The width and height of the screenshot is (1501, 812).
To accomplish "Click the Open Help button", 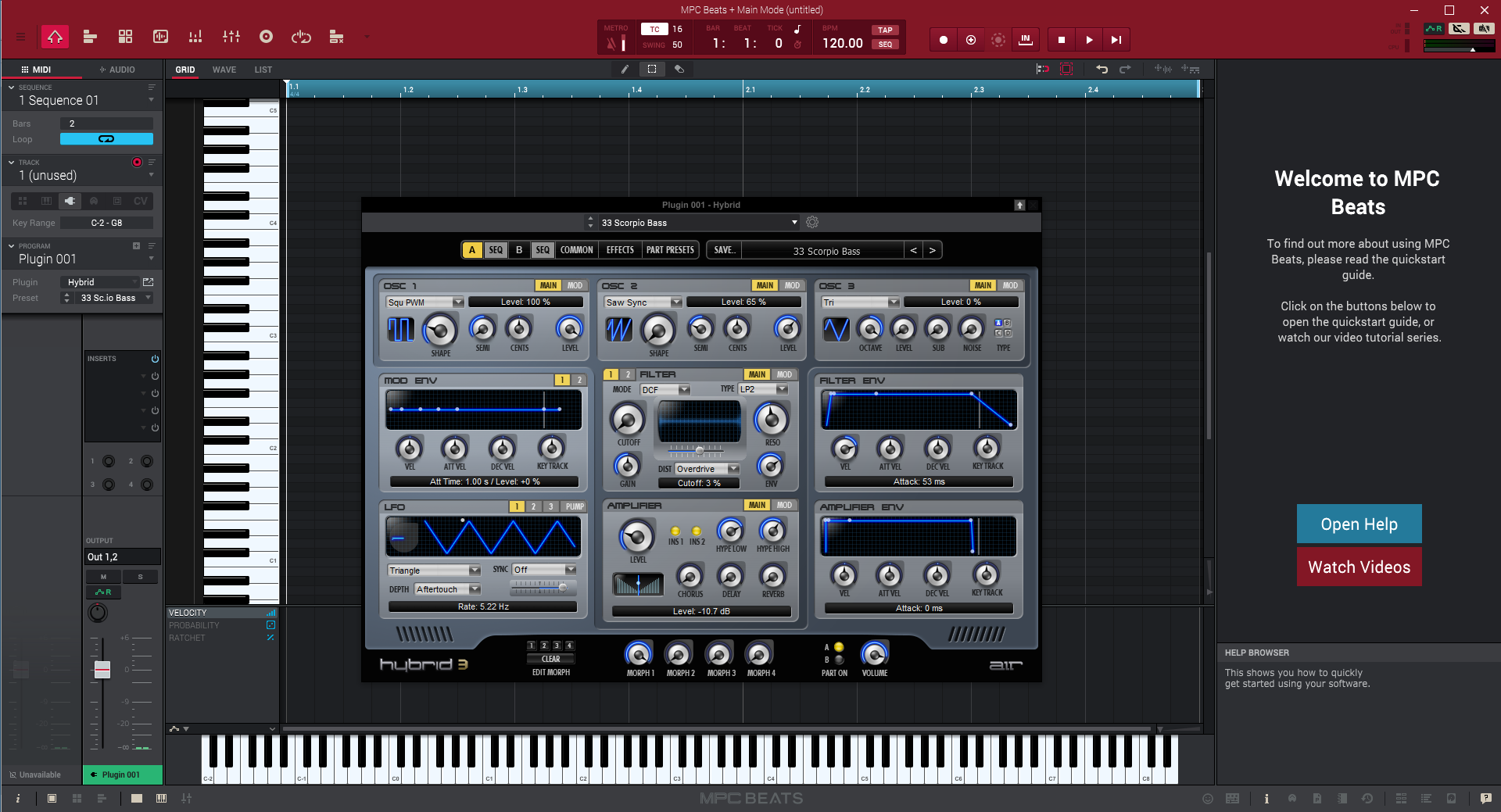I will click(1359, 524).
